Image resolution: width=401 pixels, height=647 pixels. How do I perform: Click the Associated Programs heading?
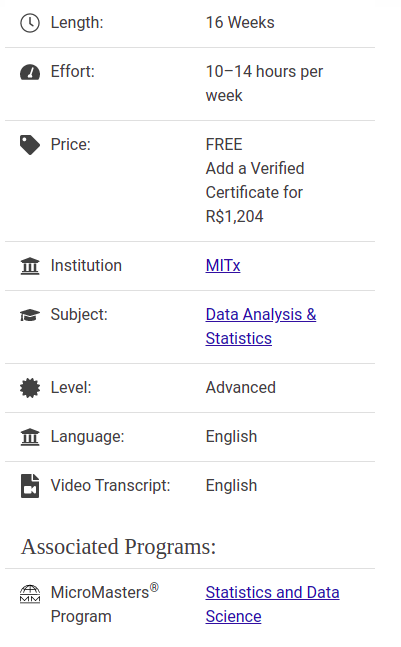118,547
